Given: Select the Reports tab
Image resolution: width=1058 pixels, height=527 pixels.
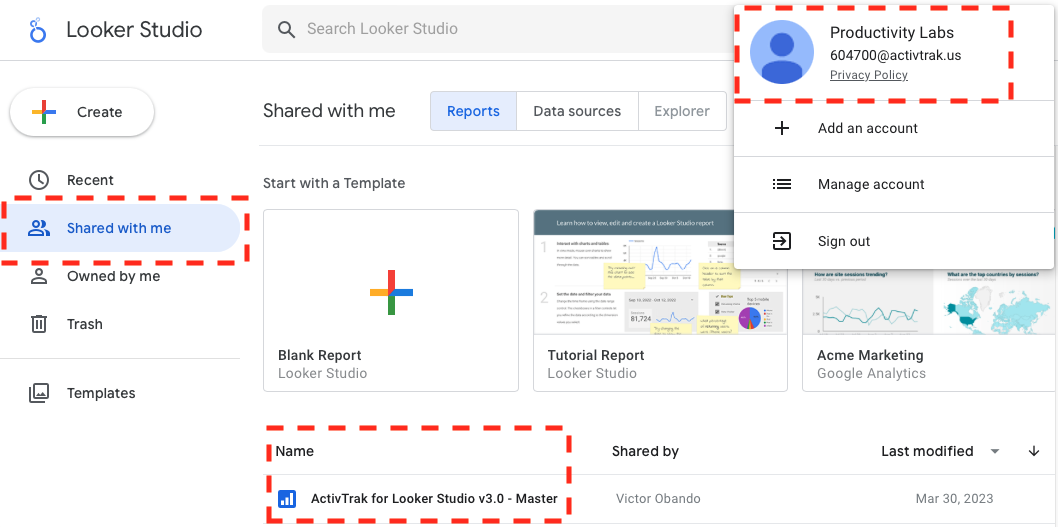Looking at the screenshot, I should click(473, 111).
